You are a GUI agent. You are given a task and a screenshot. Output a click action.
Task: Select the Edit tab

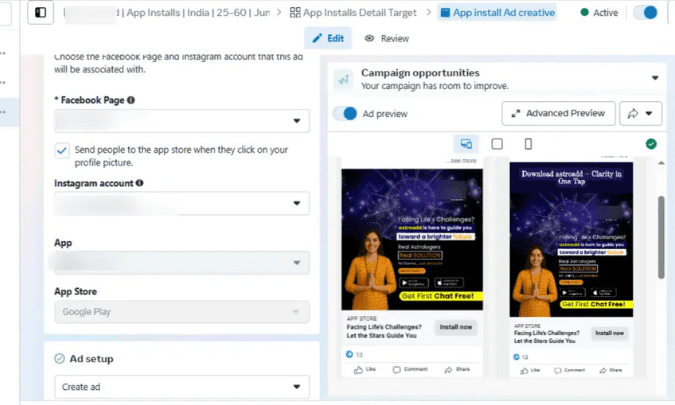click(327, 38)
